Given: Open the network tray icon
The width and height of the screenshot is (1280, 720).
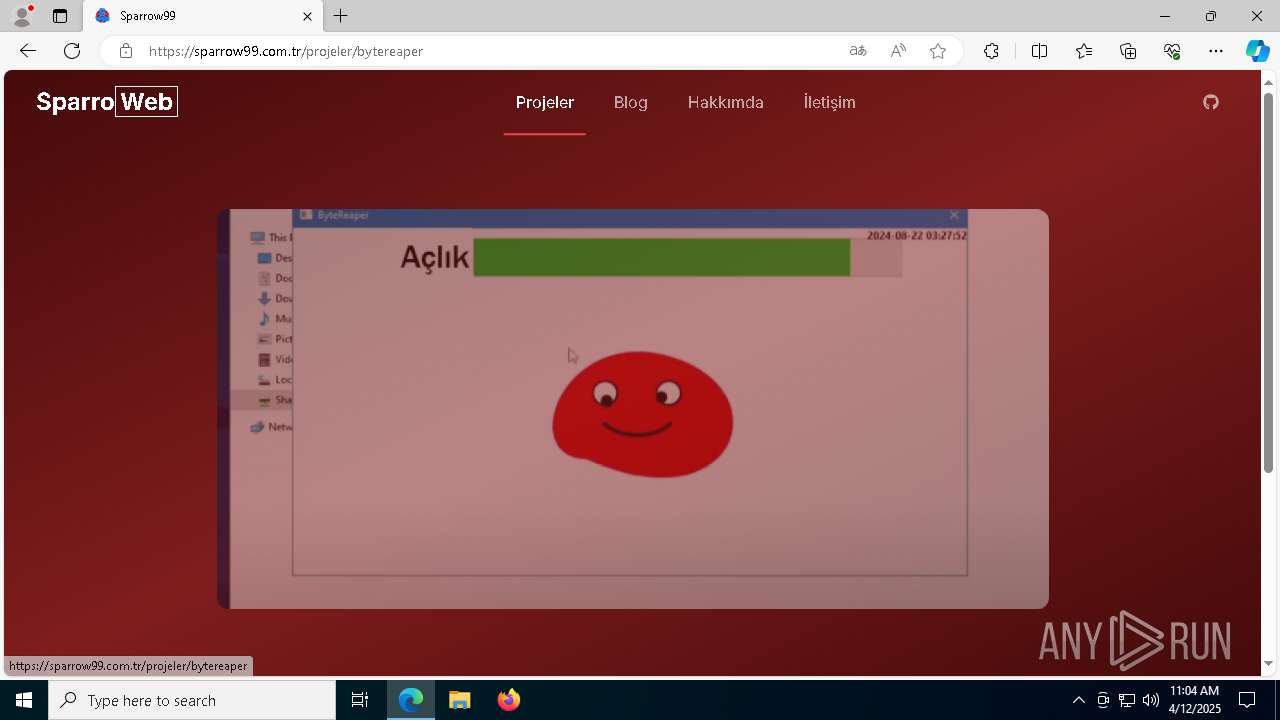Looking at the screenshot, I should [1127, 700].
